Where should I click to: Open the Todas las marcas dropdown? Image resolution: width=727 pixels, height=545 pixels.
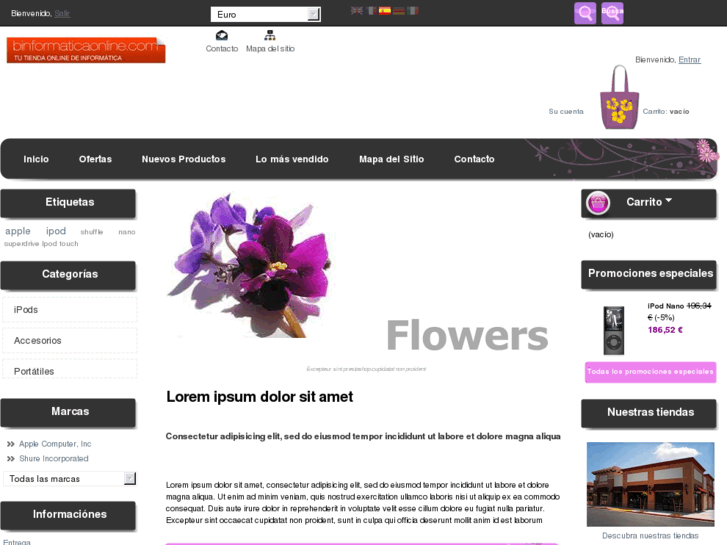coord(70,479)
